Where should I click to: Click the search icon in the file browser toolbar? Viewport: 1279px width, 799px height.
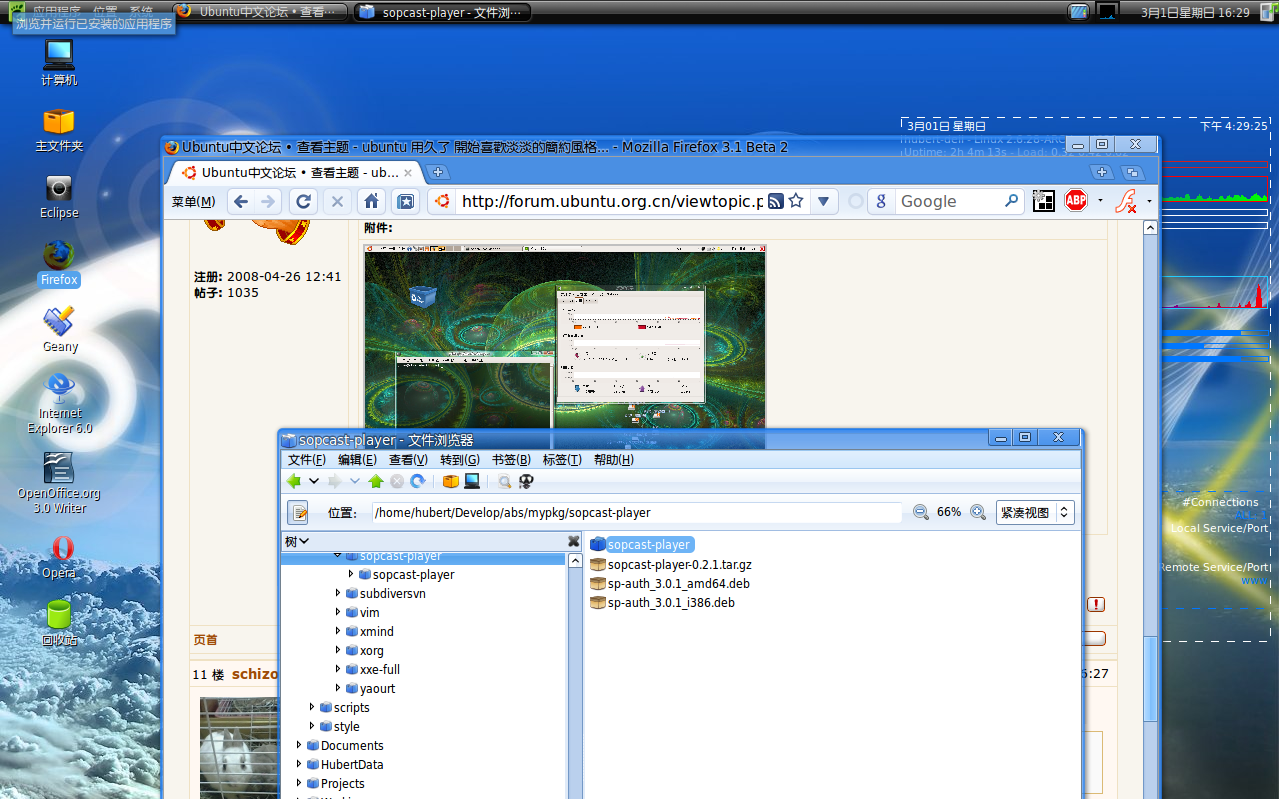505,481
